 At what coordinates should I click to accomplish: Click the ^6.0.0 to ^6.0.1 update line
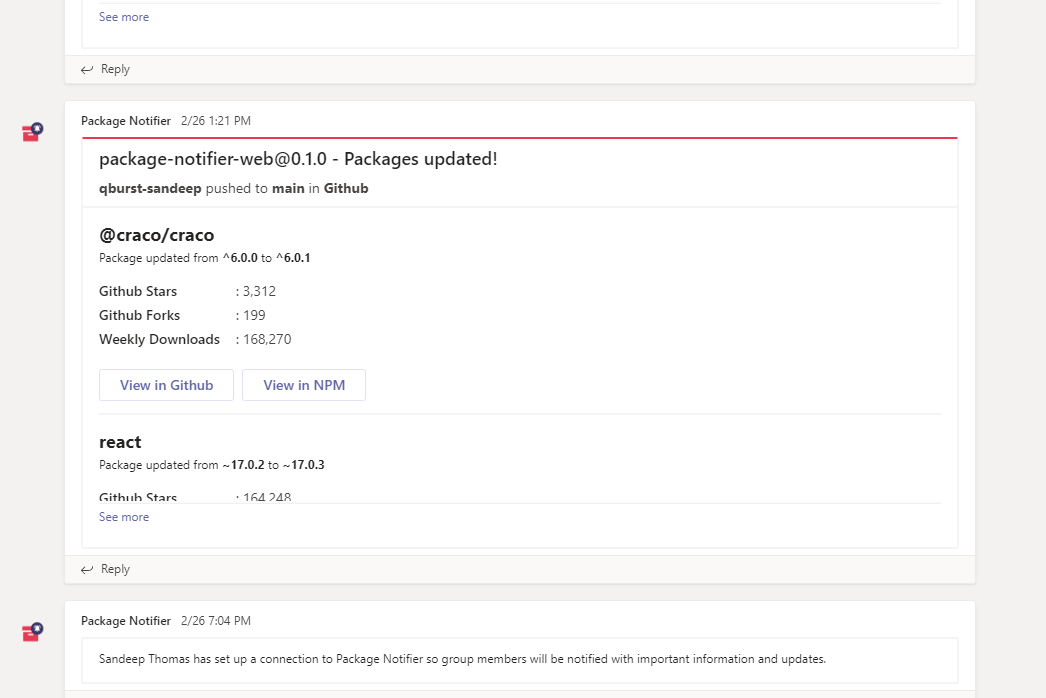205,258
